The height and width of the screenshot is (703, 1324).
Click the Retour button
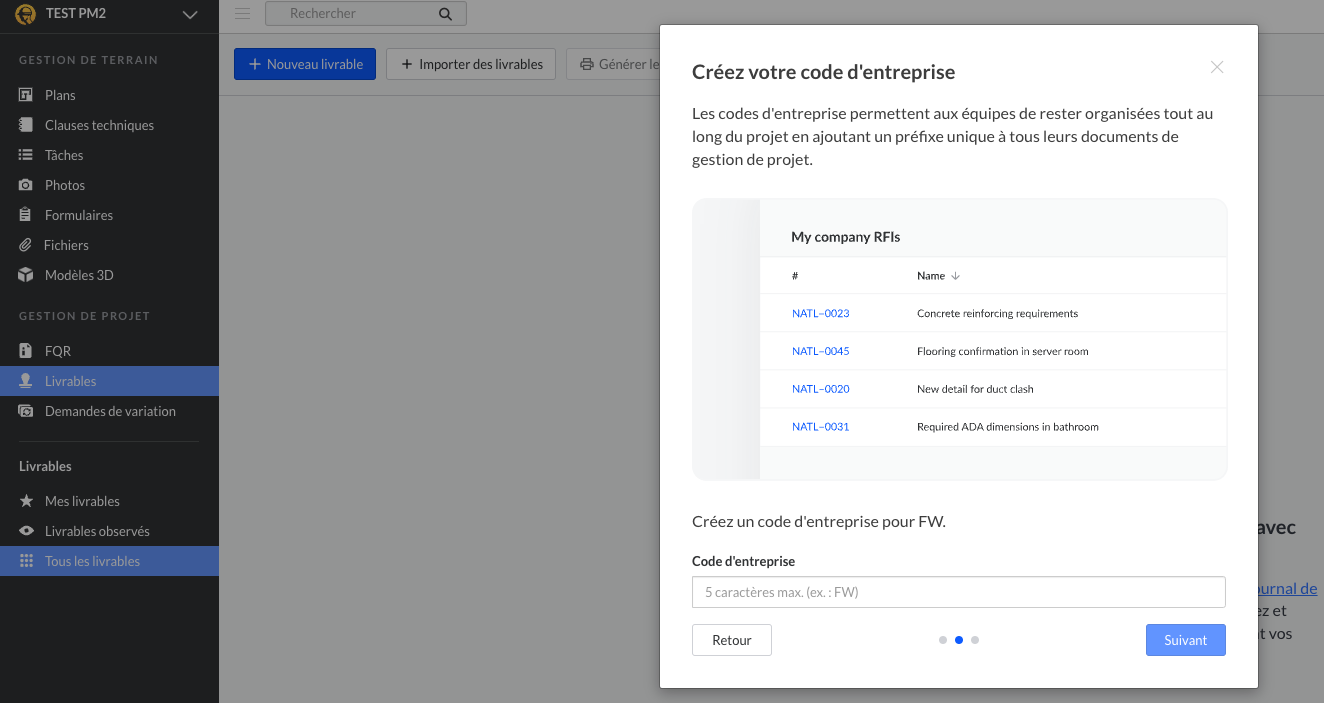pyautogui.click(x=732, y=640)
